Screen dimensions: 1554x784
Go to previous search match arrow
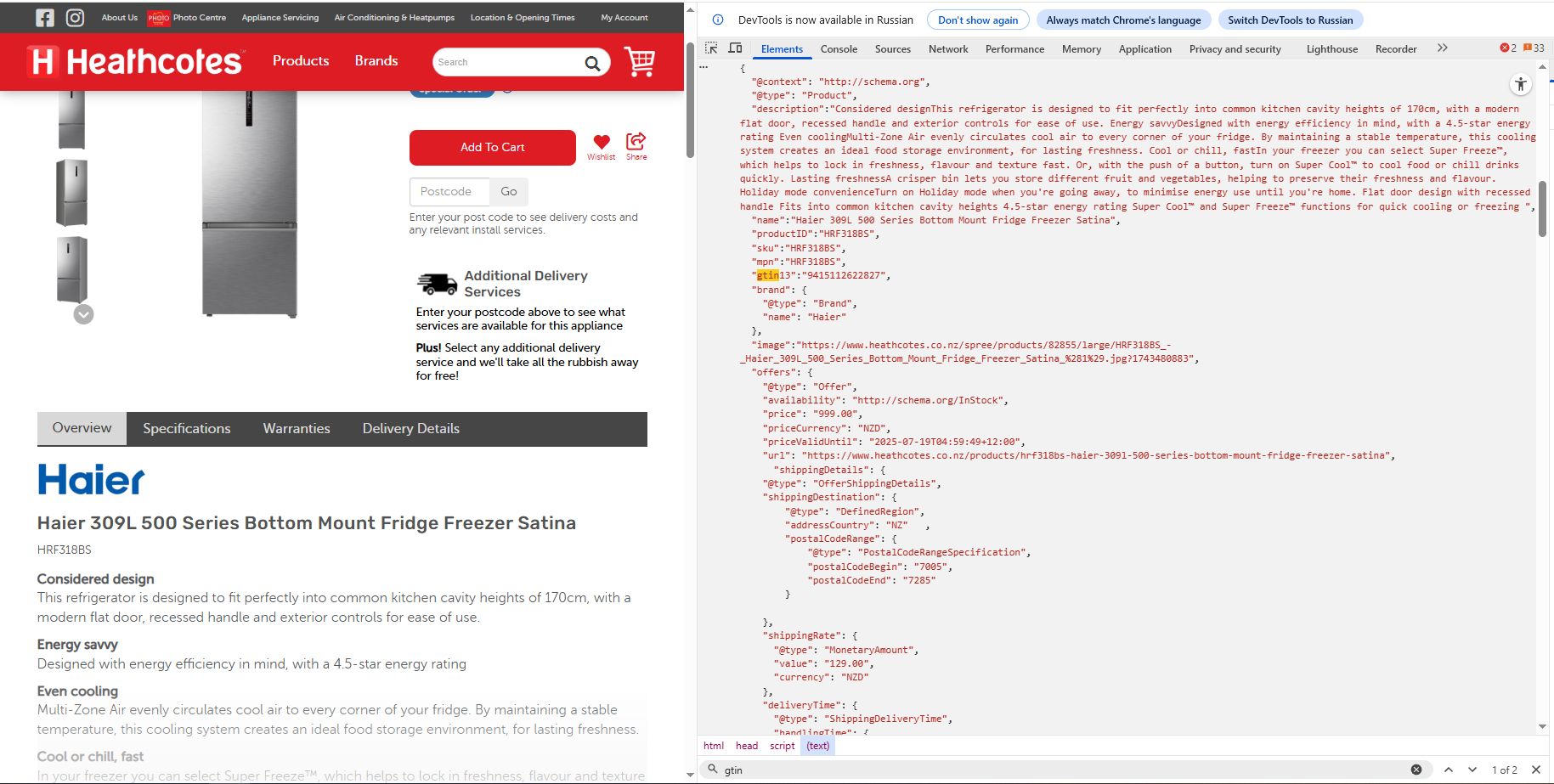click(1449, 770)
